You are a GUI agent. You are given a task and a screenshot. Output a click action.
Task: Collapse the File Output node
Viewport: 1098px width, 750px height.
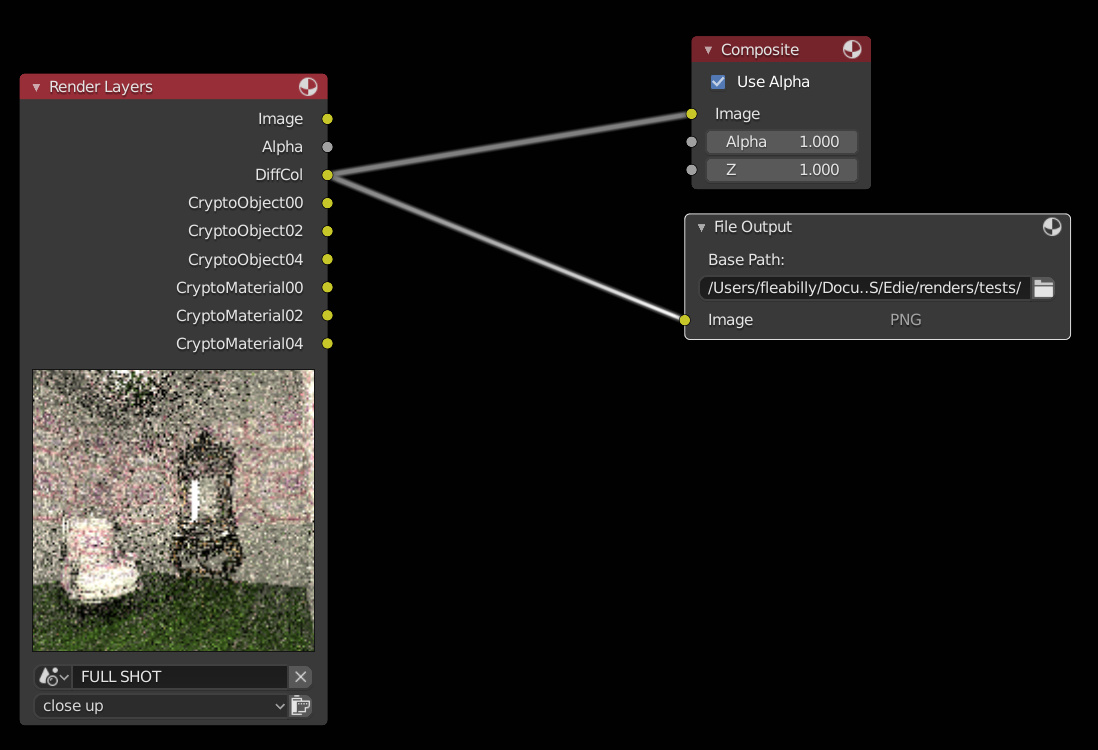[x=701, y=228]
